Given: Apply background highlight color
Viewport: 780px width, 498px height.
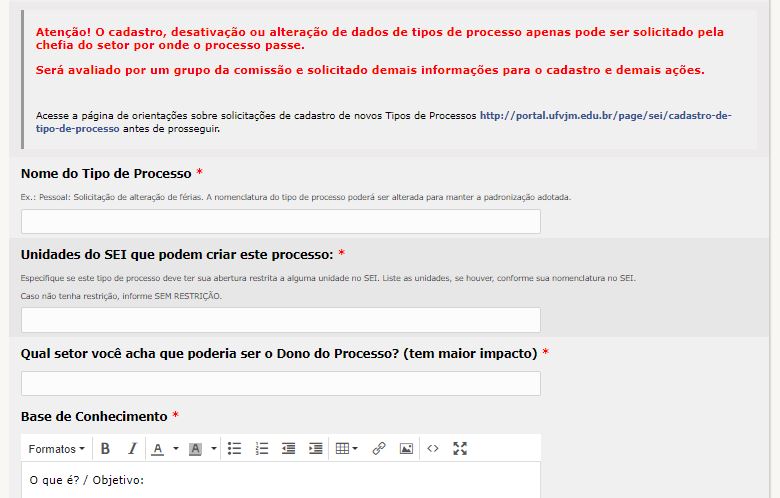Looking at the screenshot, I should pos(196,449).
